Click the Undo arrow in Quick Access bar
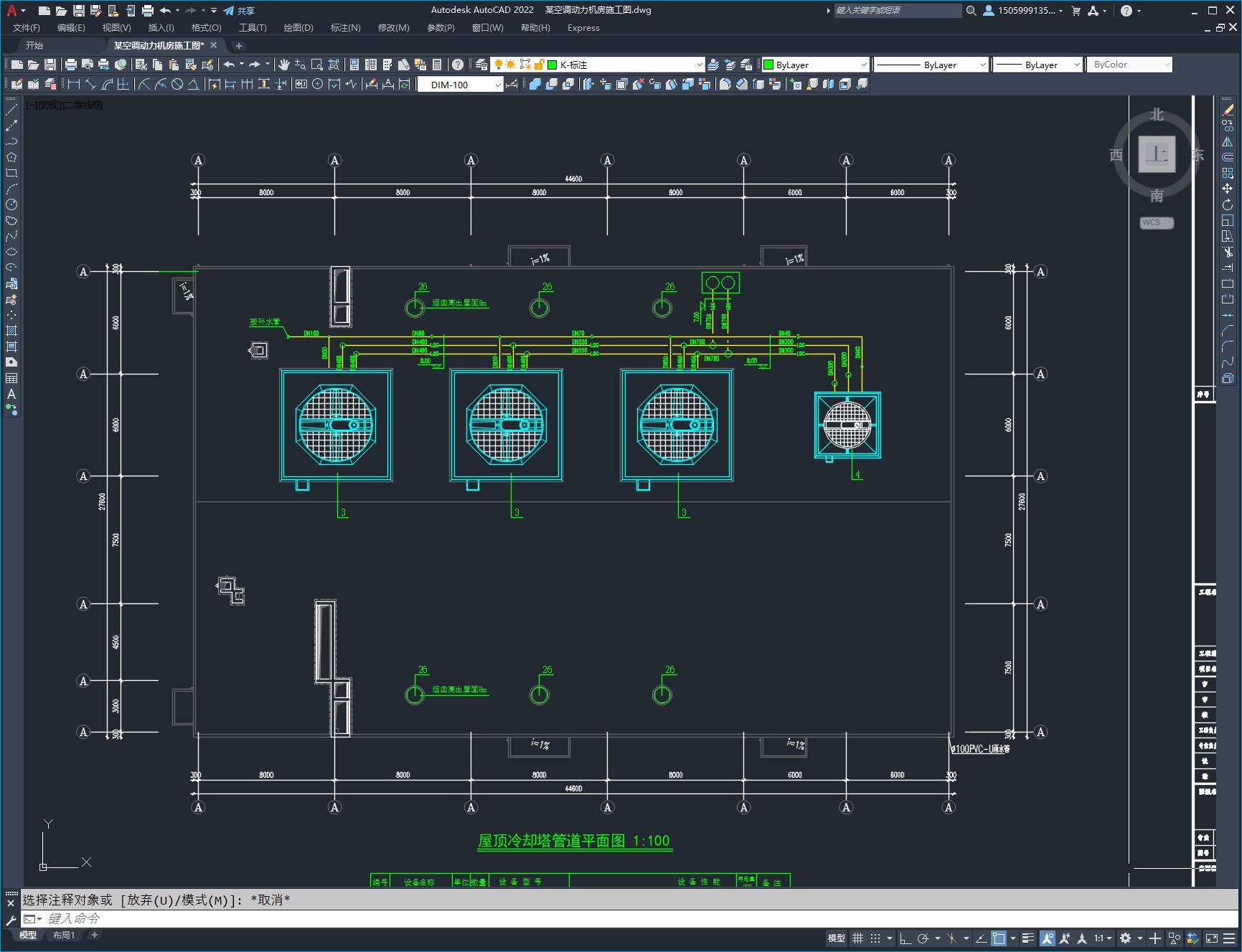Screen dimensions: 1242x952 165,10
